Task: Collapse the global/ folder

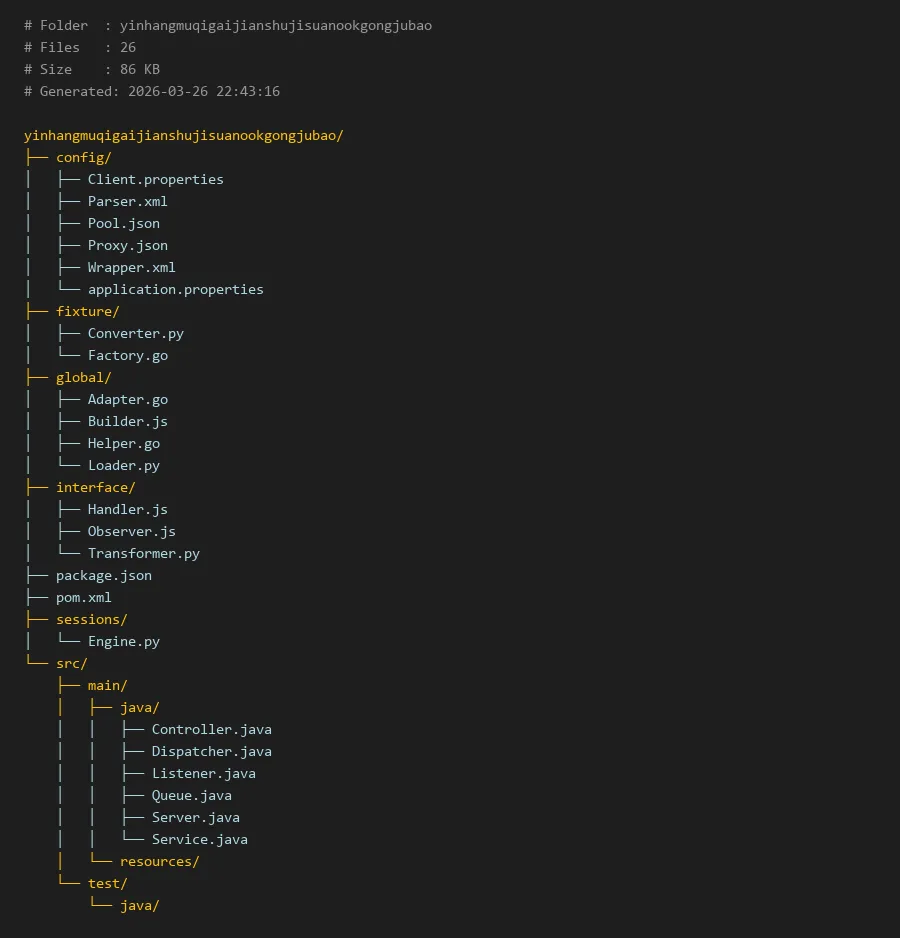Action: (83, 378)
